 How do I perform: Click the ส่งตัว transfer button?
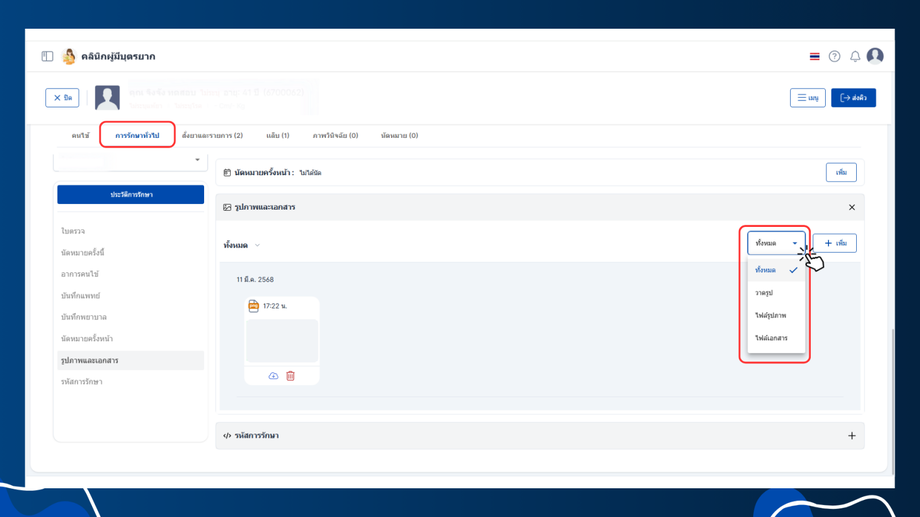coord(853,97)
